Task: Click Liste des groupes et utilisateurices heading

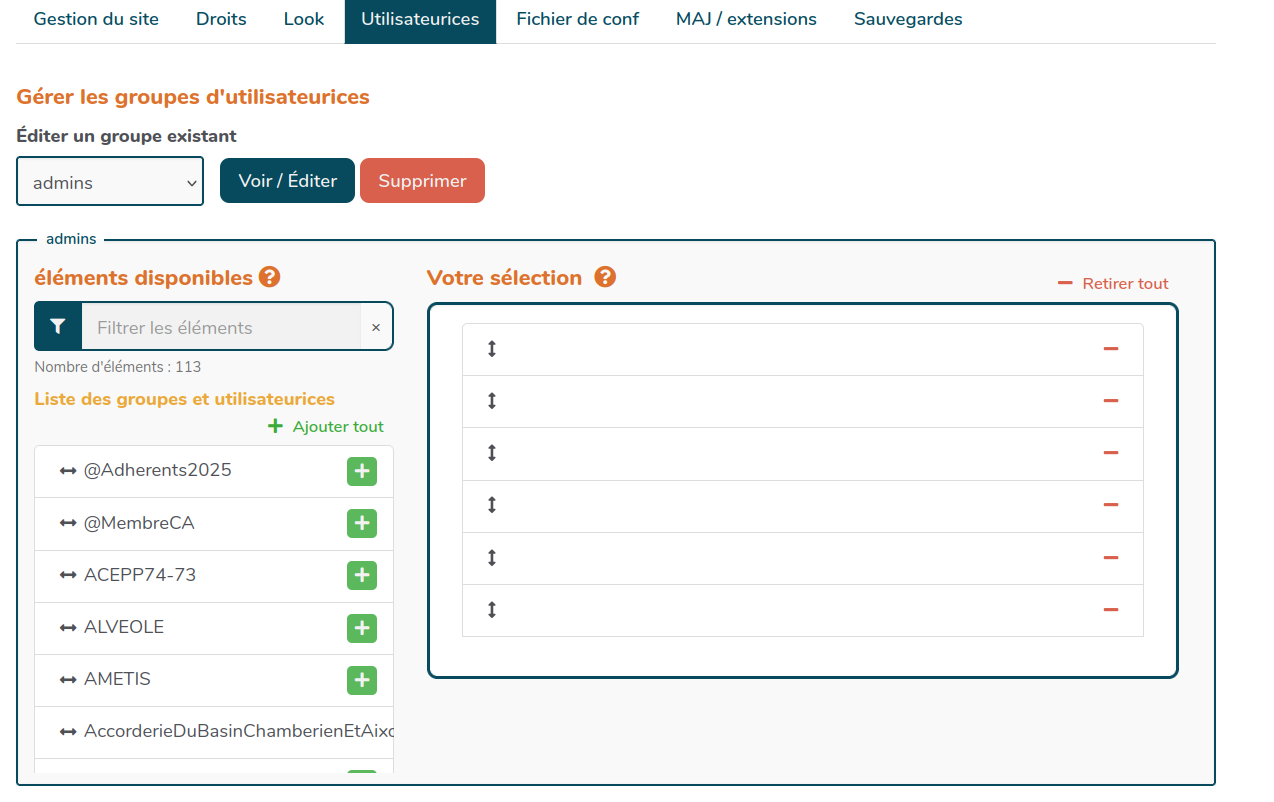Action: [185, 399]
